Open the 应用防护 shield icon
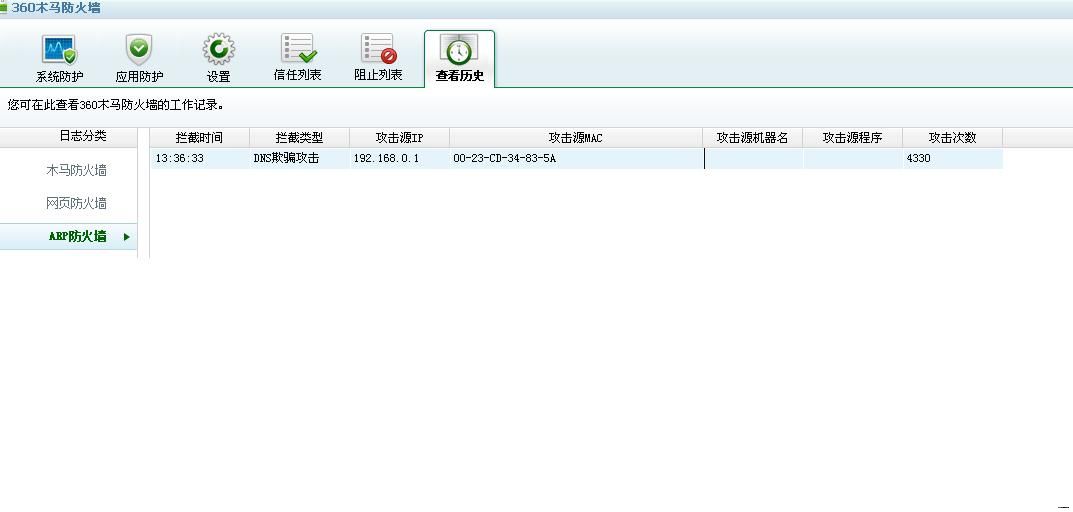 coord(139,50)
